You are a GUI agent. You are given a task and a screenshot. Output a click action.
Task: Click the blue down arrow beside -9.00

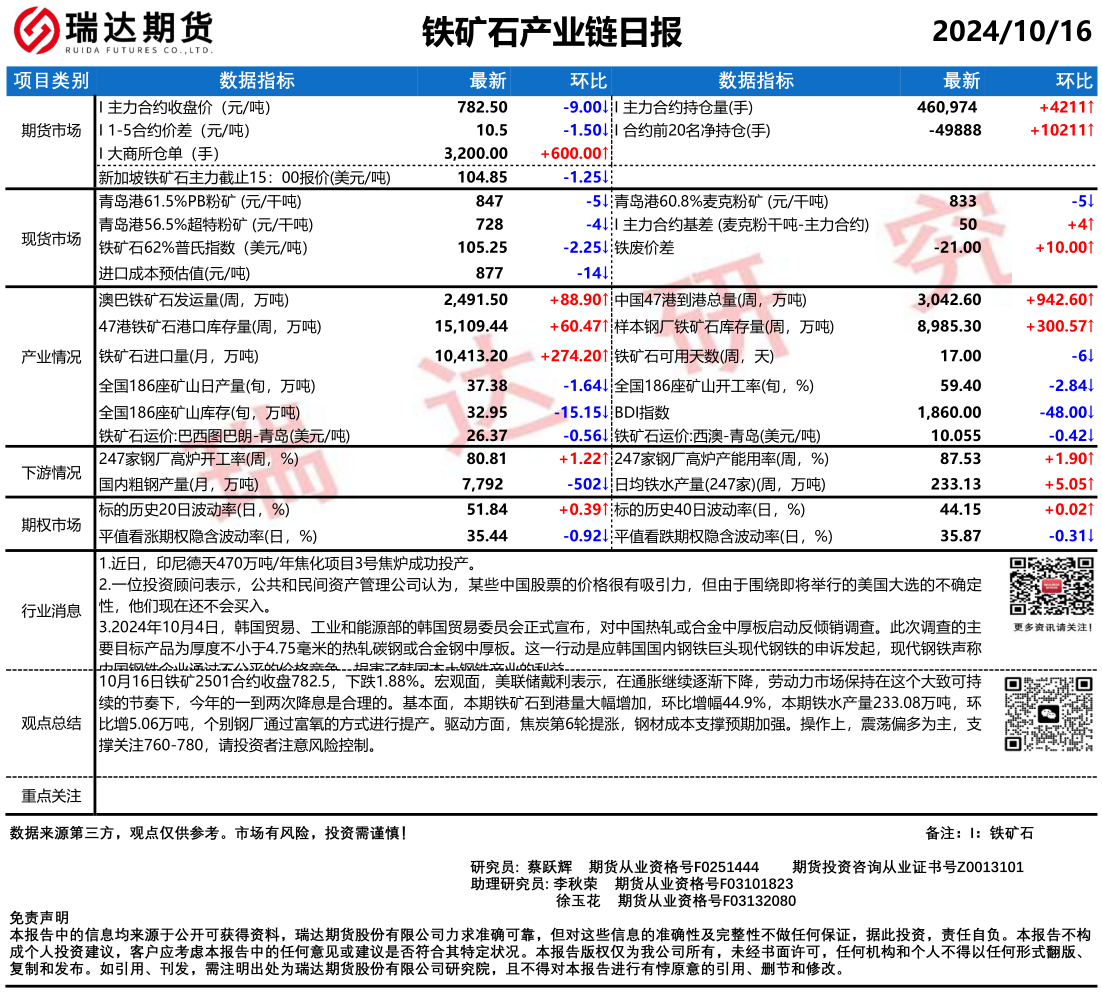point(605,107)
